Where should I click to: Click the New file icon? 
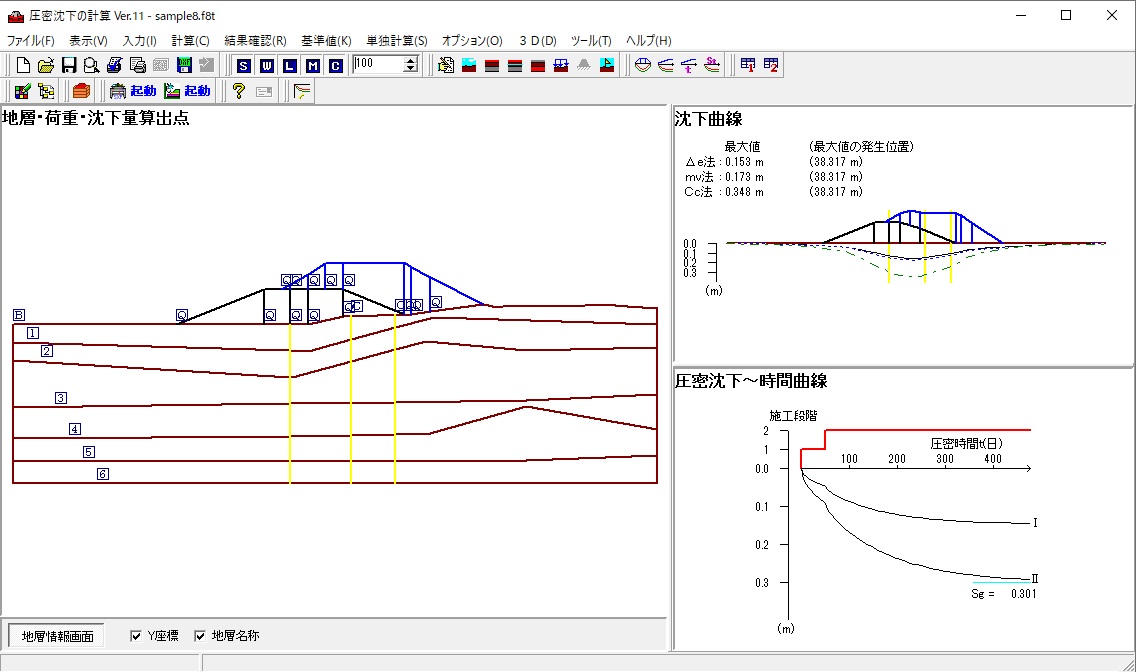24,65
